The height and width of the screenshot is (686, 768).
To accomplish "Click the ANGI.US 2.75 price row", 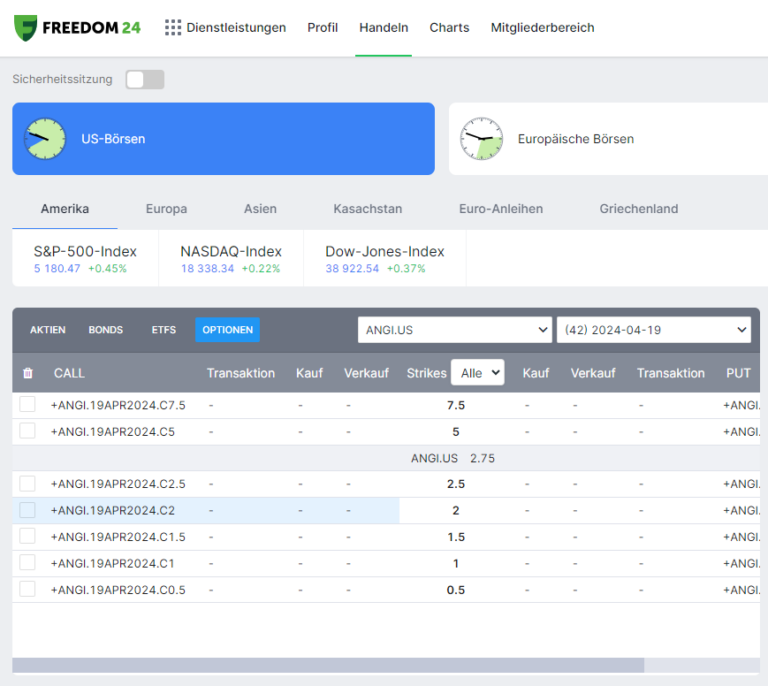I will (x=386, y=458).
